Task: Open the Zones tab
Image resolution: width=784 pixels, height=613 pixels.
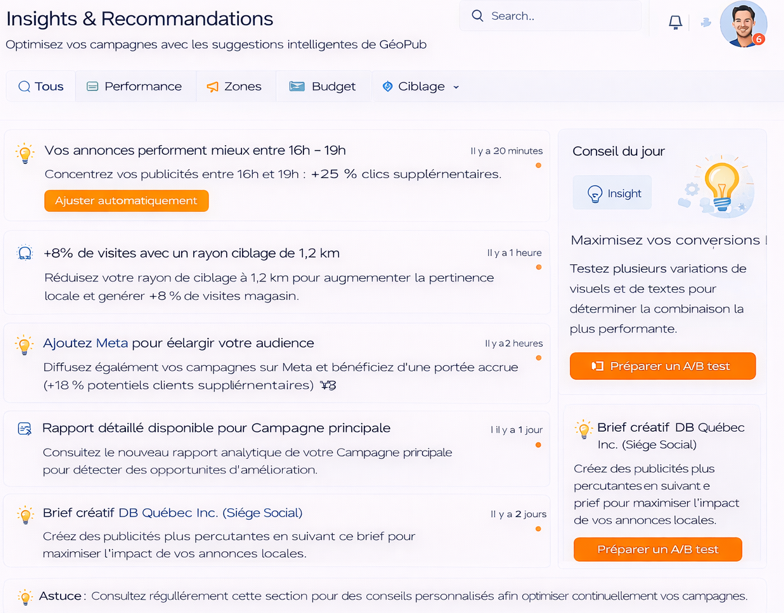Action: (234, 87)
